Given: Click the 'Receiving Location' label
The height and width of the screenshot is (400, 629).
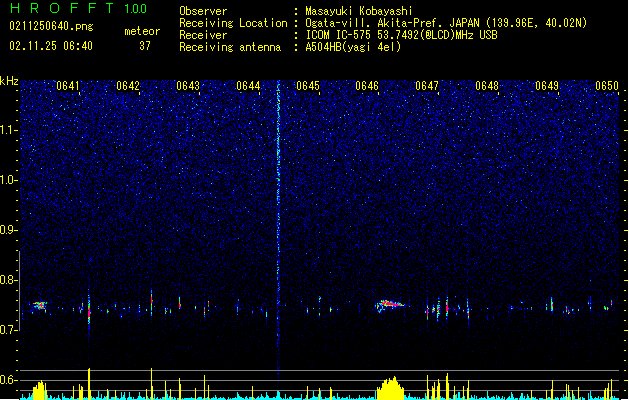Looking at the screenshot, I should tap(233, 23).
